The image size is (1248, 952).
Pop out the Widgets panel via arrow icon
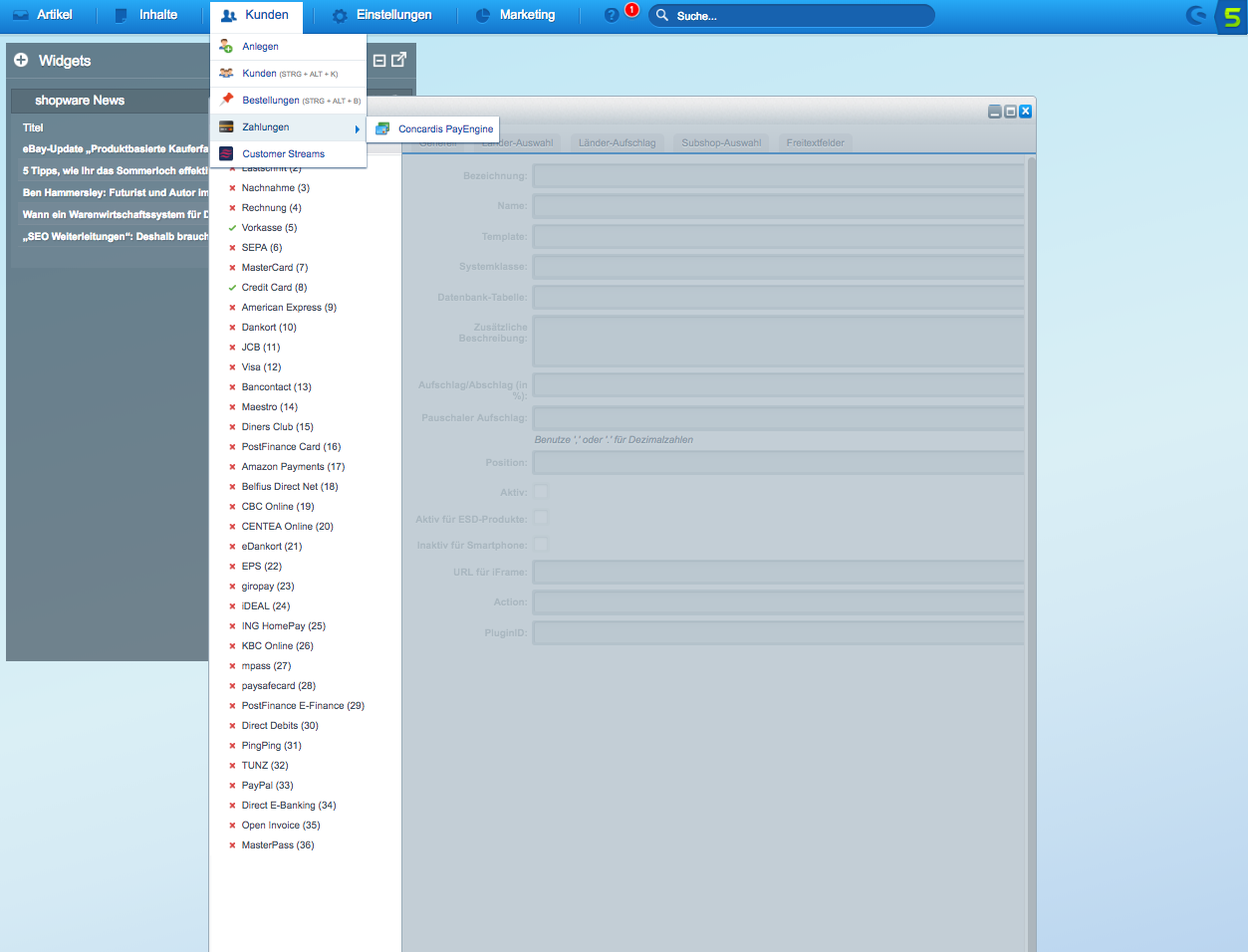click(x=399, y=60)
